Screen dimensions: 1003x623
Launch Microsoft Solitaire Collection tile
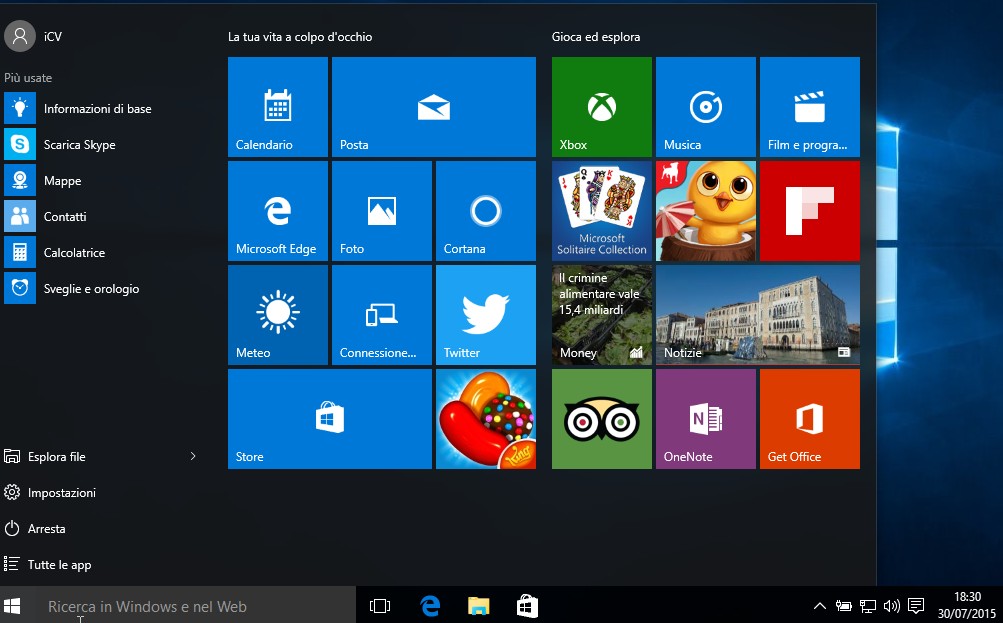coord(602,211)
